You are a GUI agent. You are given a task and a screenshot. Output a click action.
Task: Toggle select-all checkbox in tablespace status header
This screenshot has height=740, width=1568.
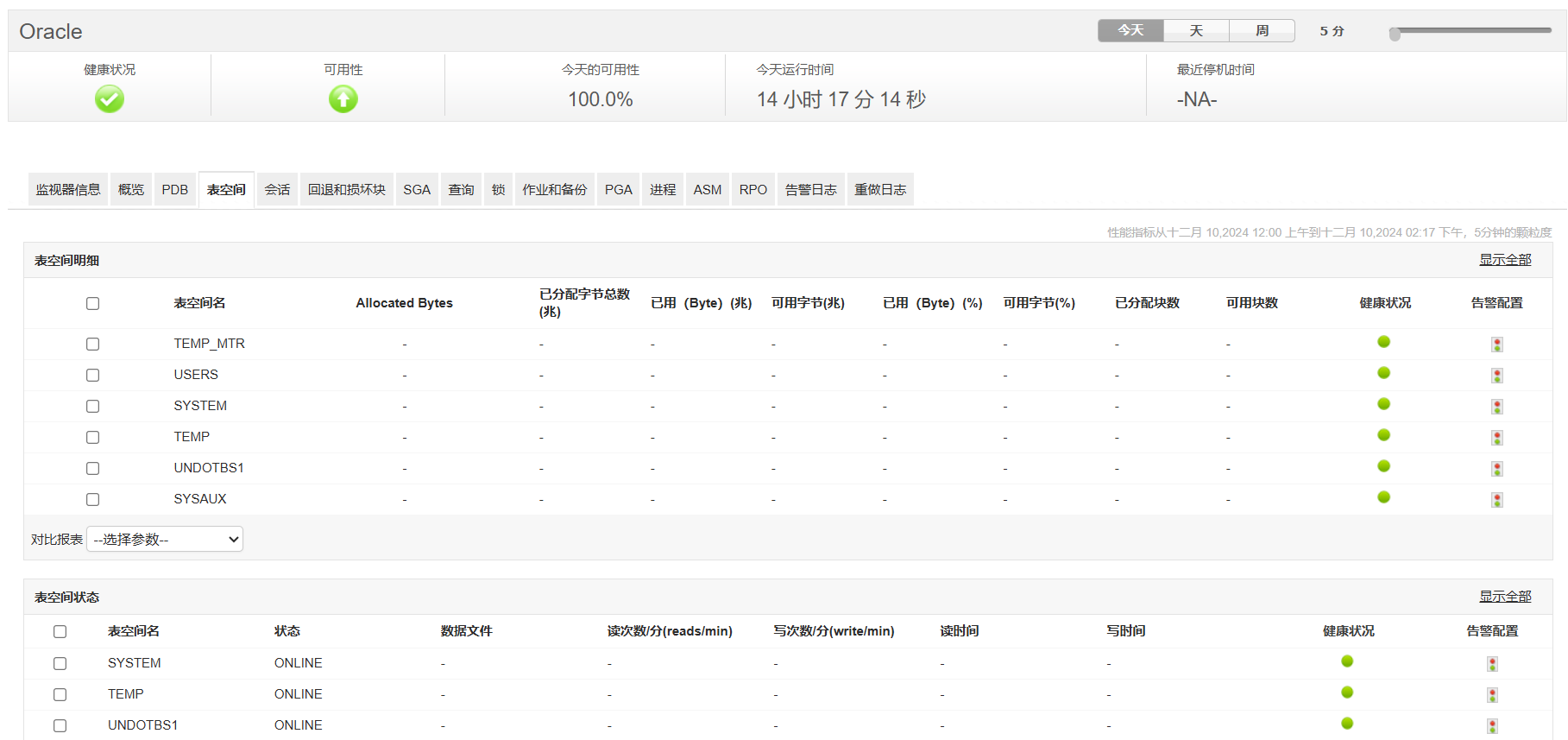pos(60,631)
